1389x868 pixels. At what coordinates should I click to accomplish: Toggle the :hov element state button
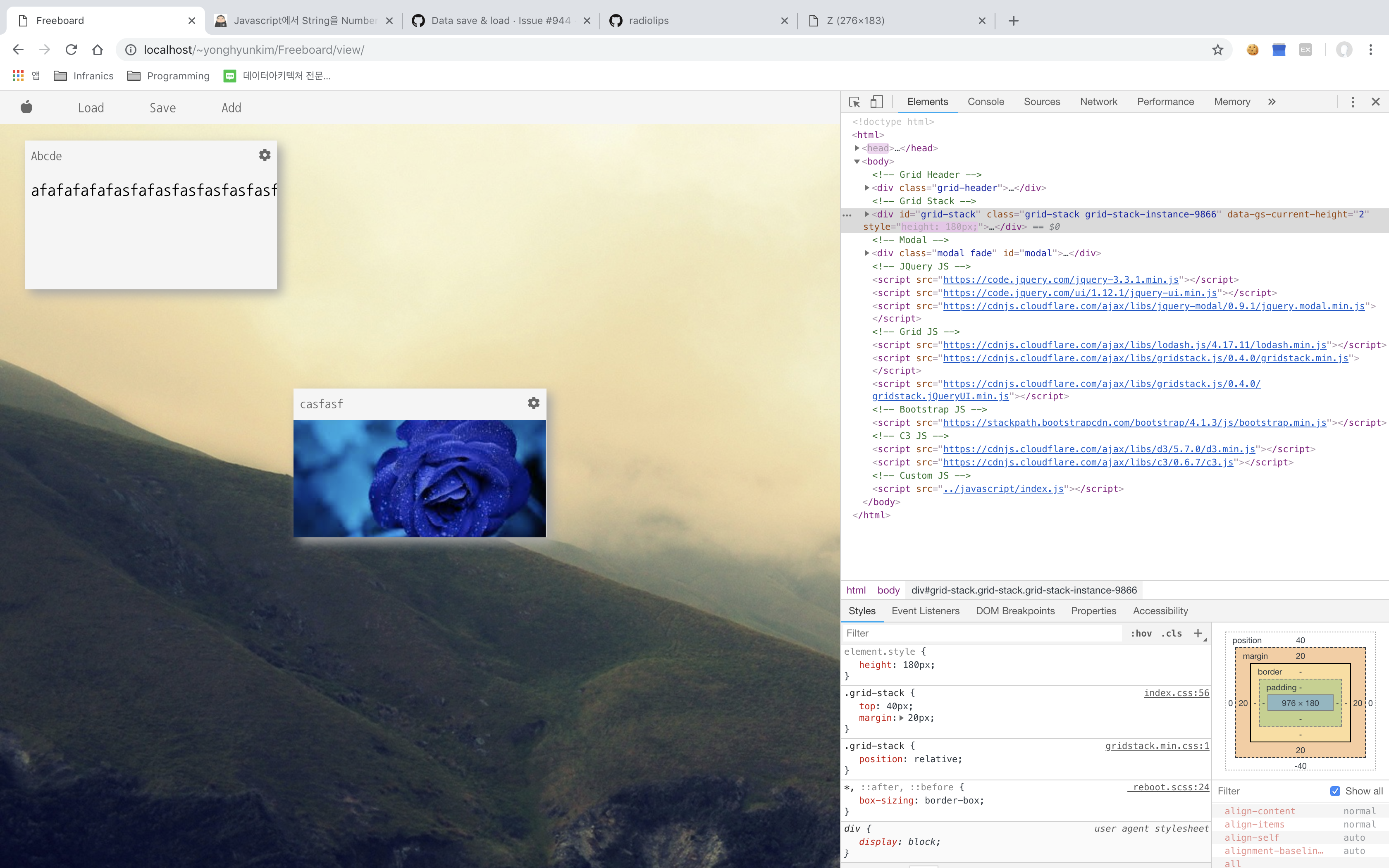[x=1141, y=633]
